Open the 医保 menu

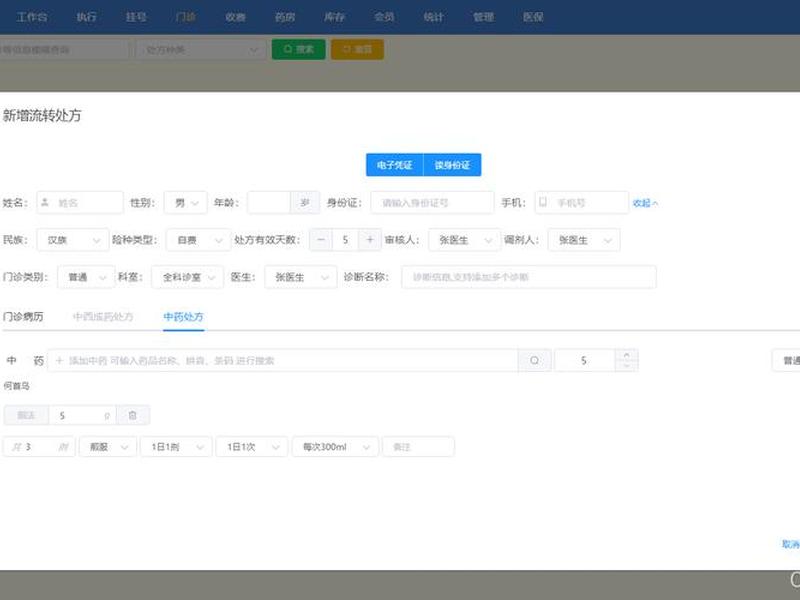[533, 17]
